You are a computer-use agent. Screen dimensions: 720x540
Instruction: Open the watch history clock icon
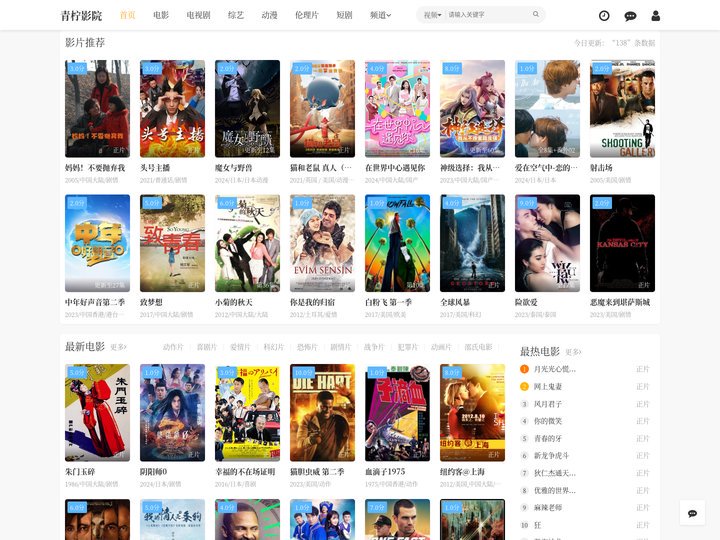point(604,16)
